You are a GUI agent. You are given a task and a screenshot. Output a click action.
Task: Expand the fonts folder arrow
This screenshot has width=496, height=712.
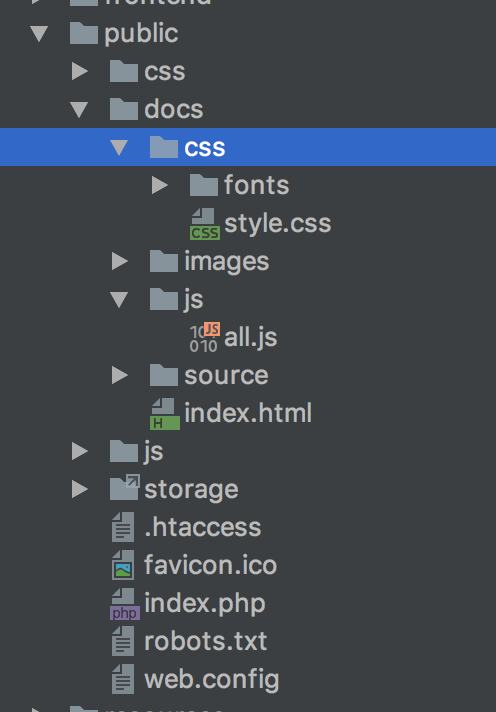tap(159, 185)
